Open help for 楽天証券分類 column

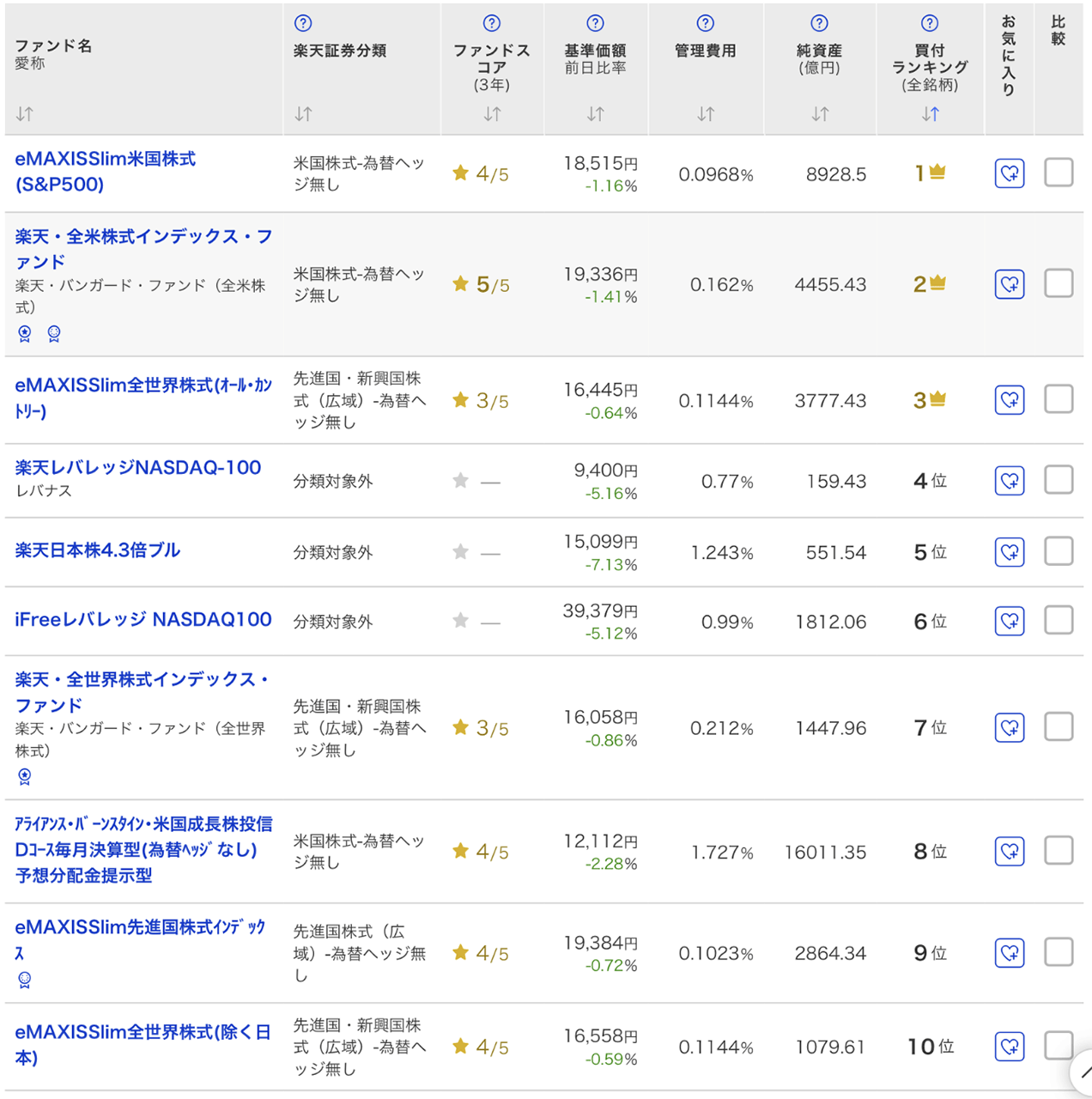pos(302,23)
